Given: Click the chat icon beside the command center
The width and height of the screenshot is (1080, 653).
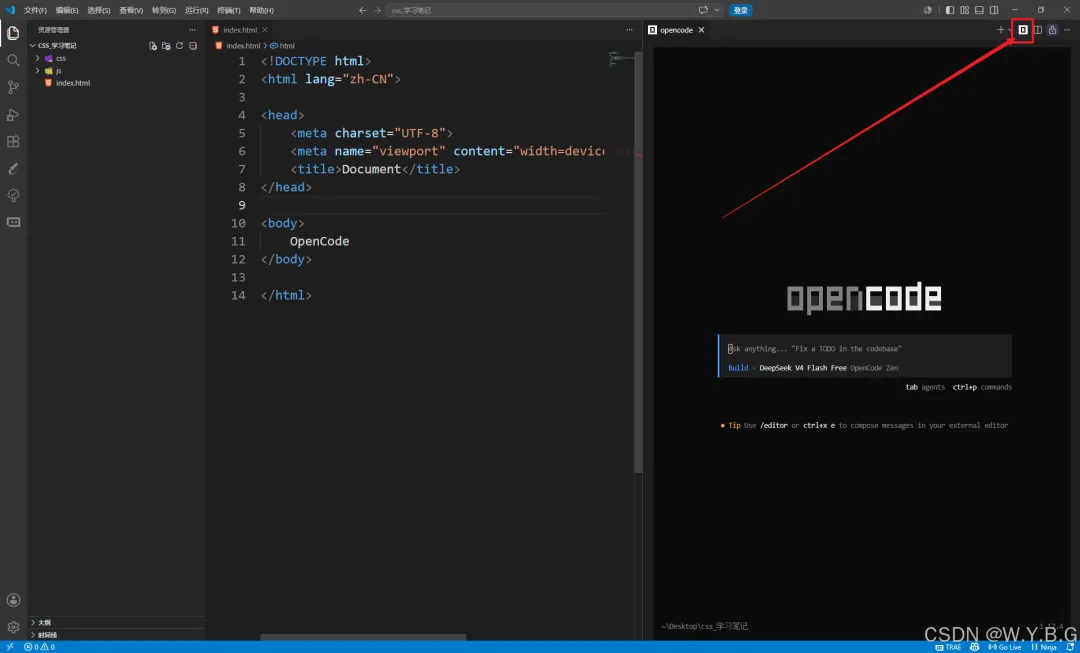Looking at the screenshot, I should tap(703, 10).
